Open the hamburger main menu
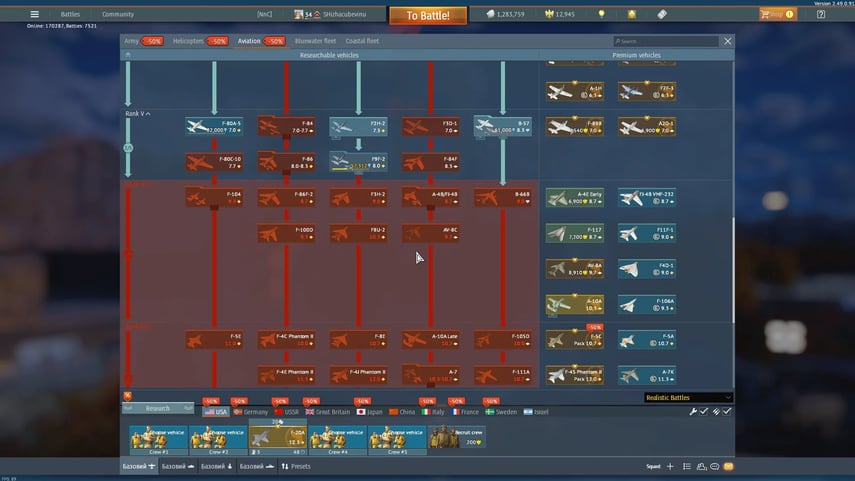 pyautogui.click(x=35, y=15)
